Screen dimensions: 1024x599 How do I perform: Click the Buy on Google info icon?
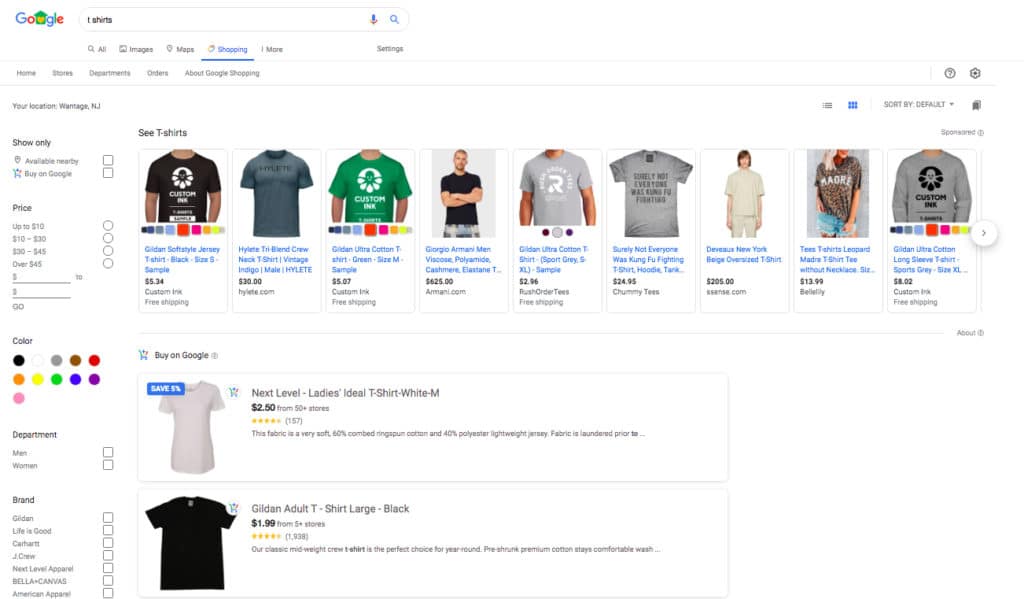click(214, 355)
